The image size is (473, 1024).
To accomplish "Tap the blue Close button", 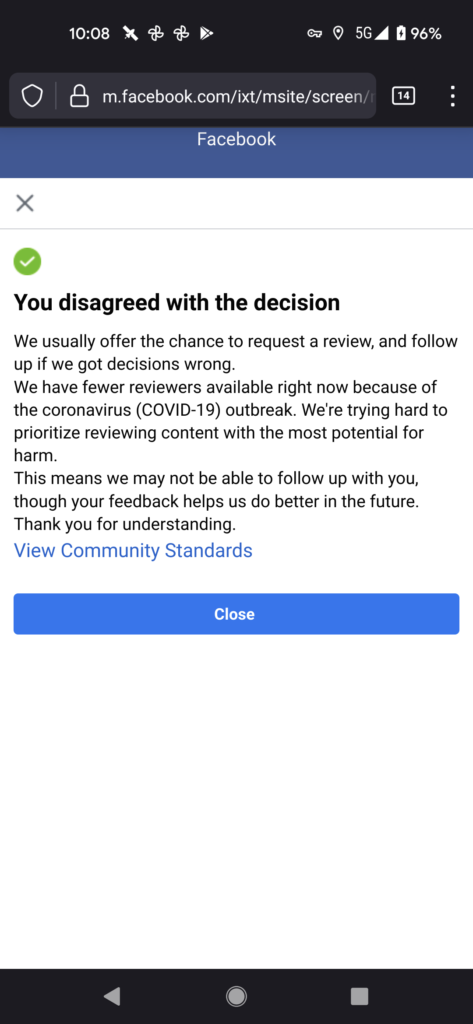I will (236, 614).
